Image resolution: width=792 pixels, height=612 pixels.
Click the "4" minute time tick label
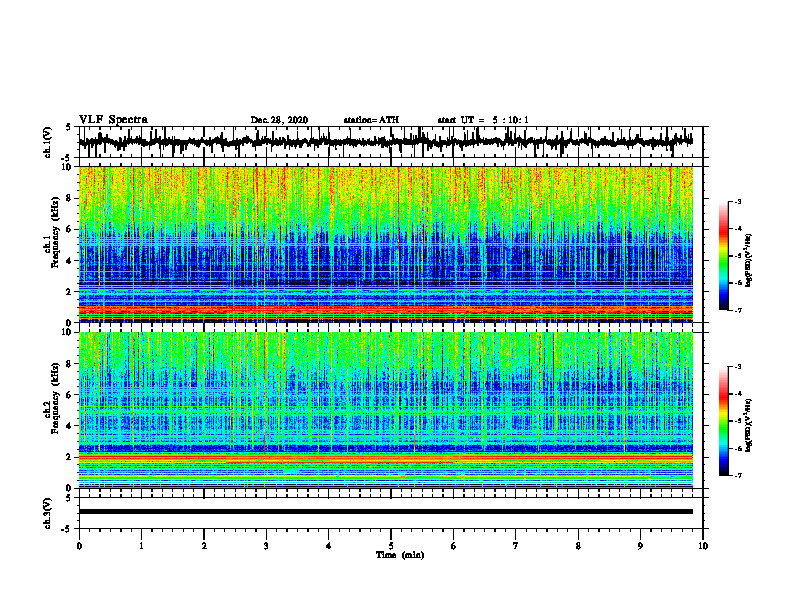point(329,546)
